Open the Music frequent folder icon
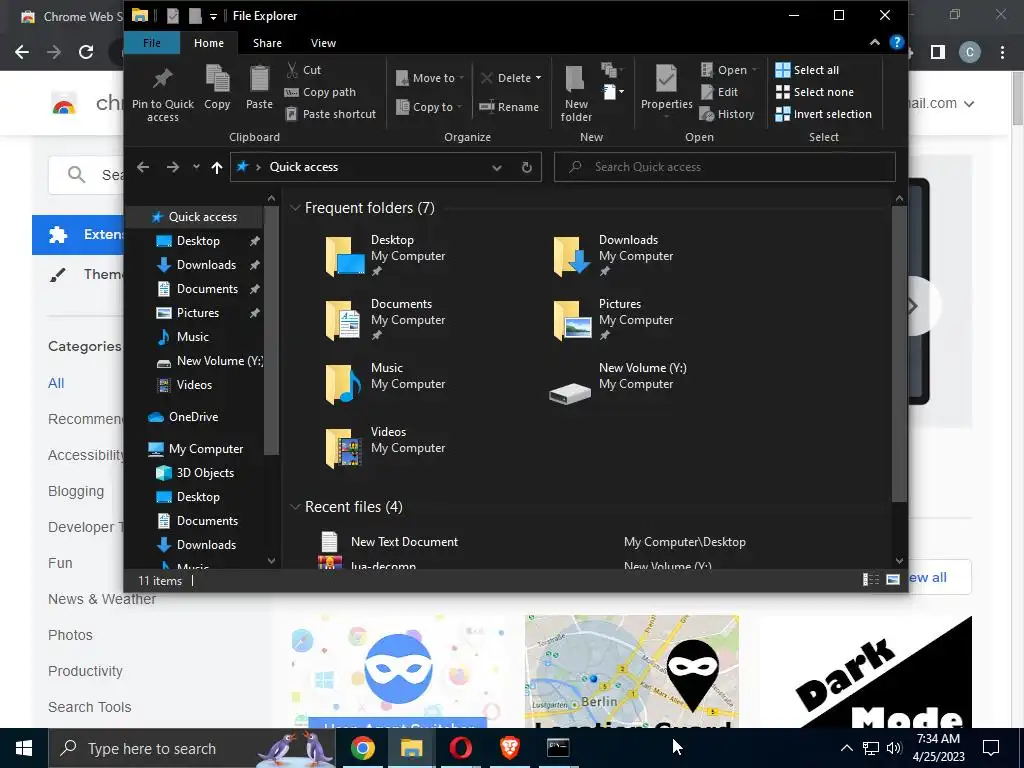 pos(344,385)
